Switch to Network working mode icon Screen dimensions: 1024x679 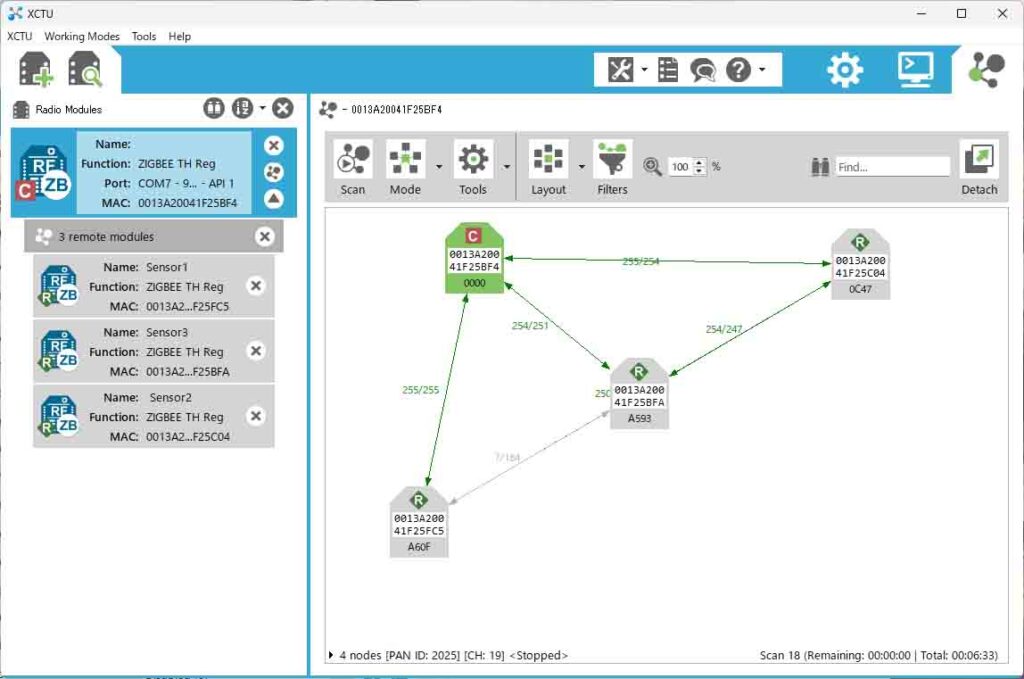pyautogui.click(x=986, y=70)
